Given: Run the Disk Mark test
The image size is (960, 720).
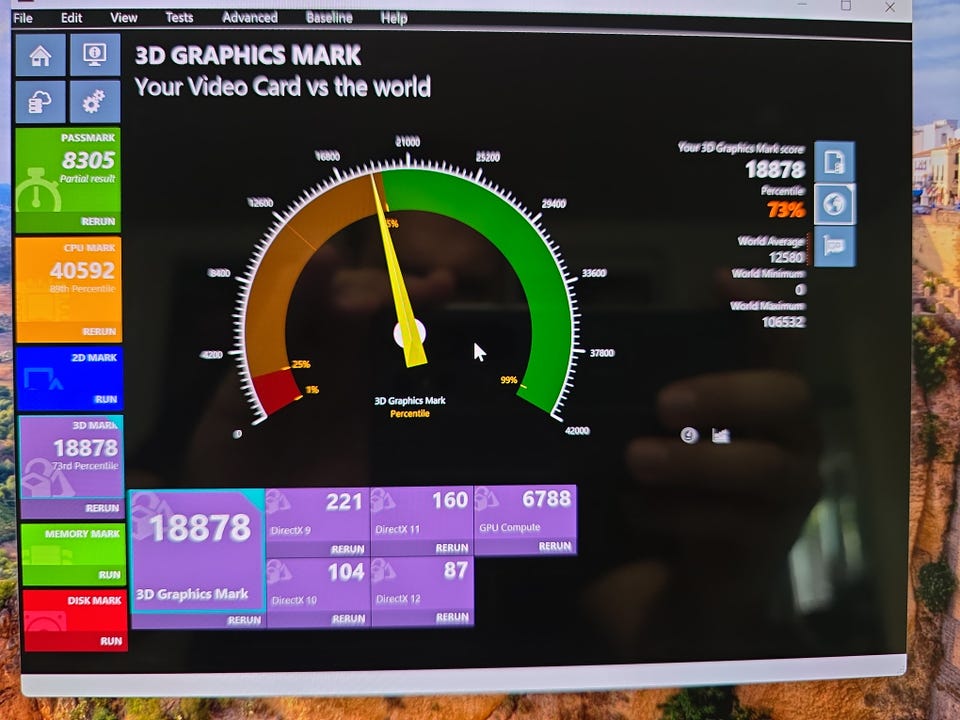Looking at the screenshot, I should pyautogui.click(x=111, y=641).
